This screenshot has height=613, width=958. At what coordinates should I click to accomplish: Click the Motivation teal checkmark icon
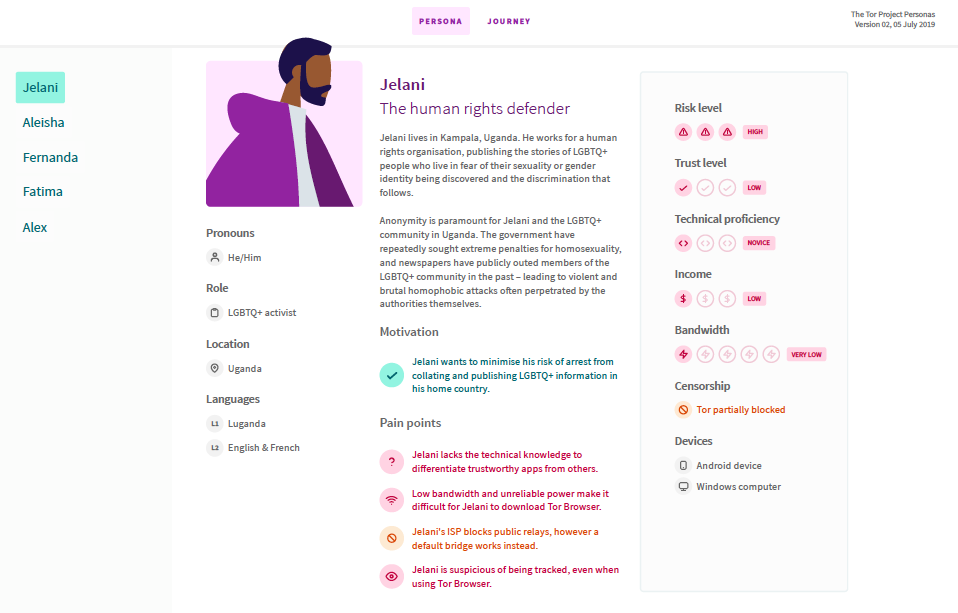pyautogui.click(x=392, y=375)
